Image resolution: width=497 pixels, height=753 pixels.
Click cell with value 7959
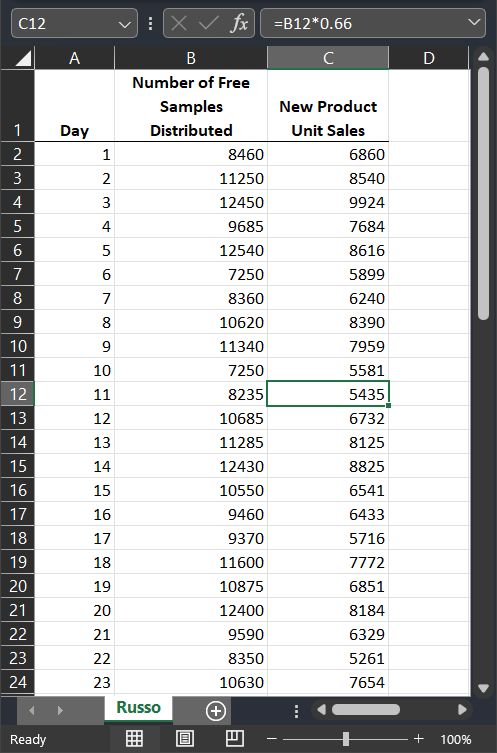(328, 346)
